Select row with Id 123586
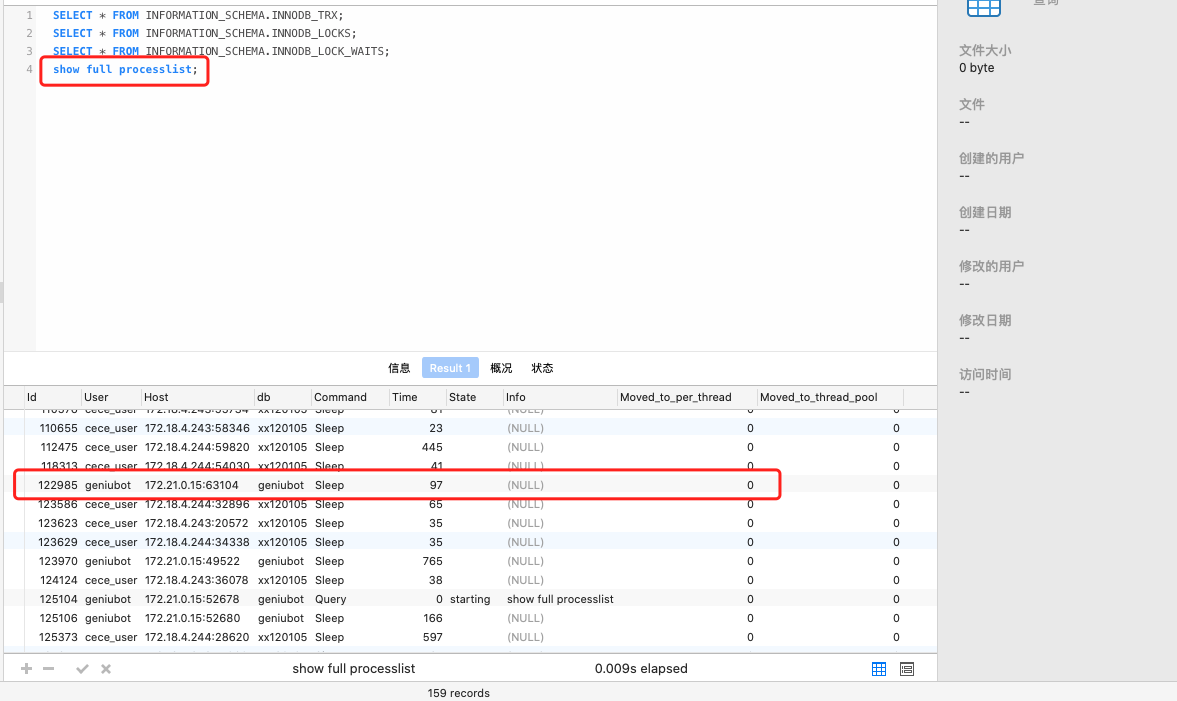This screenshot has height=701, width=1177. coord(470,504)
